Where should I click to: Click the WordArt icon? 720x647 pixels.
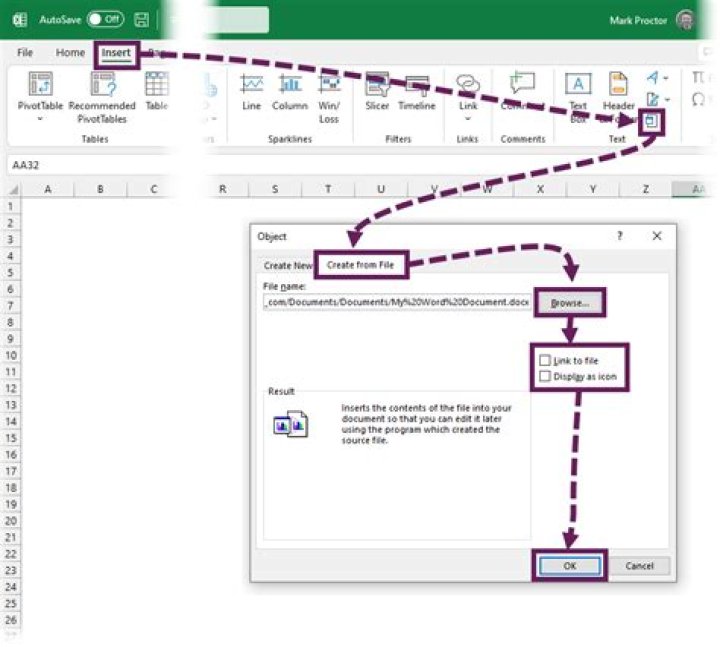tap(652, 78)
